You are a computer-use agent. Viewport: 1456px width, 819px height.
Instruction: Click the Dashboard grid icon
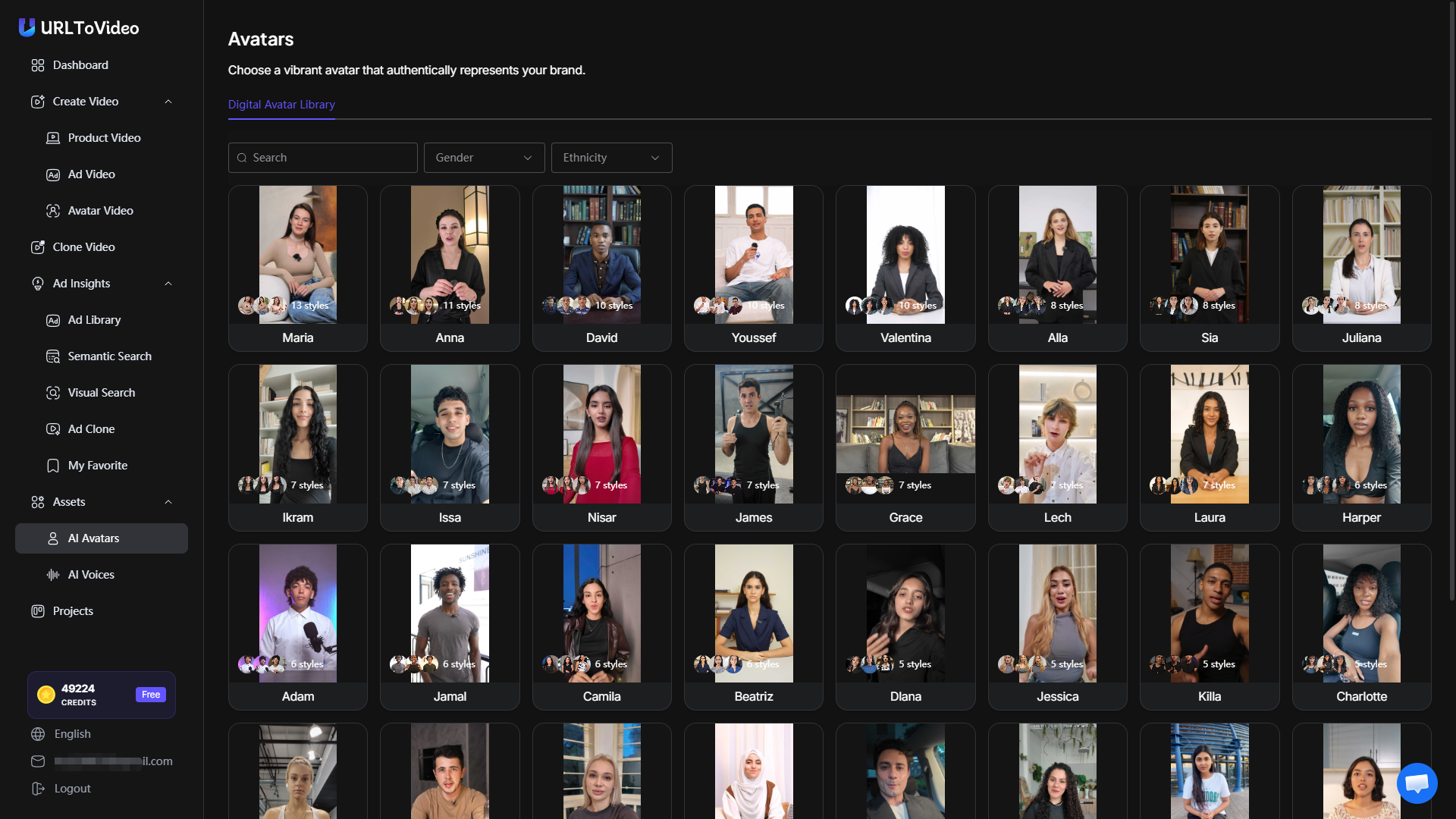pos(38,65)
